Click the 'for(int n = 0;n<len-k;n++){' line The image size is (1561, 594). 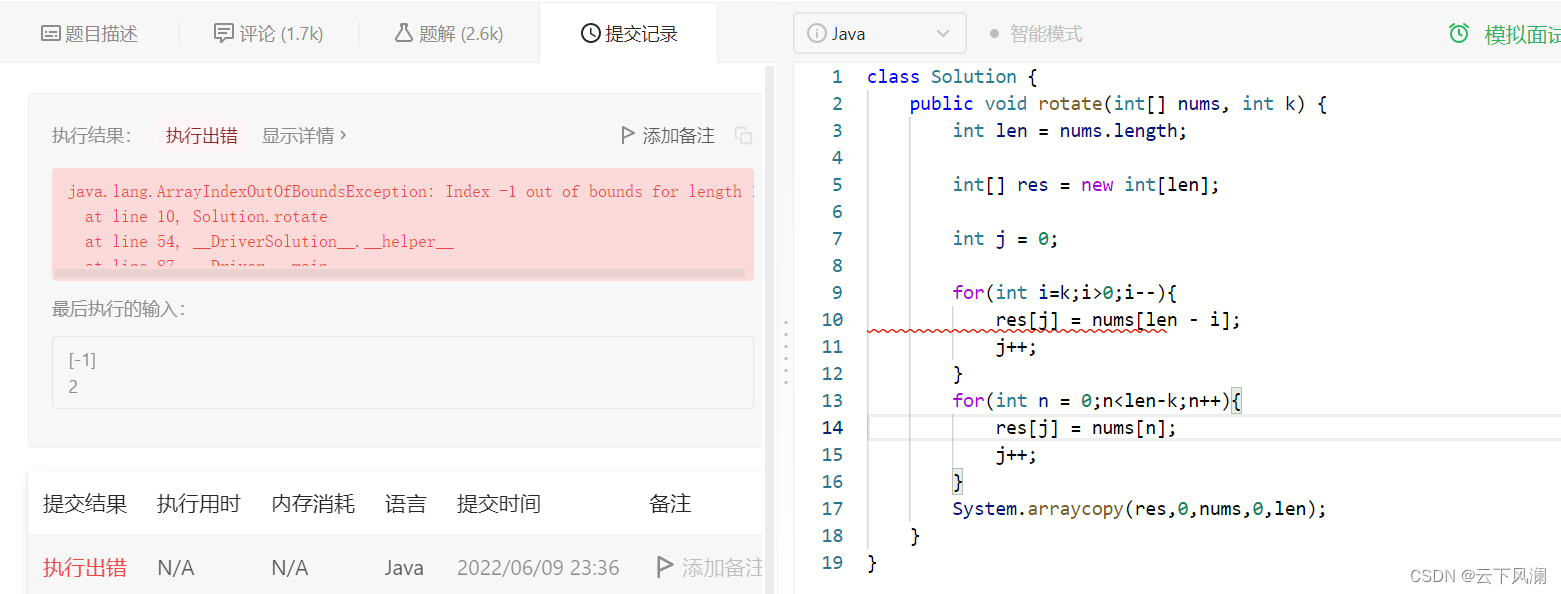click(x=1097, y=400)
